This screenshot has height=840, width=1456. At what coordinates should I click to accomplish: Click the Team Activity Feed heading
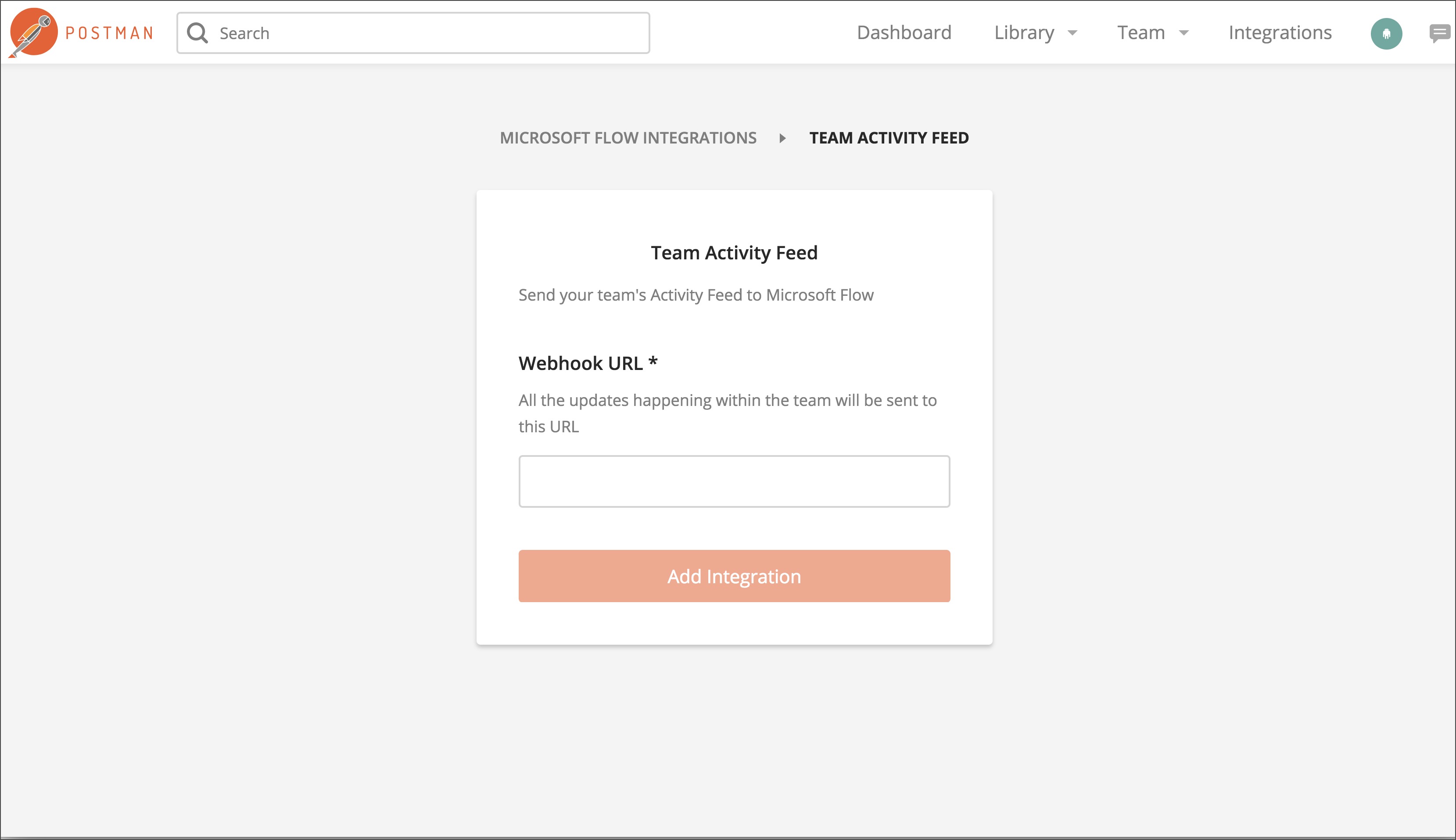733,253
